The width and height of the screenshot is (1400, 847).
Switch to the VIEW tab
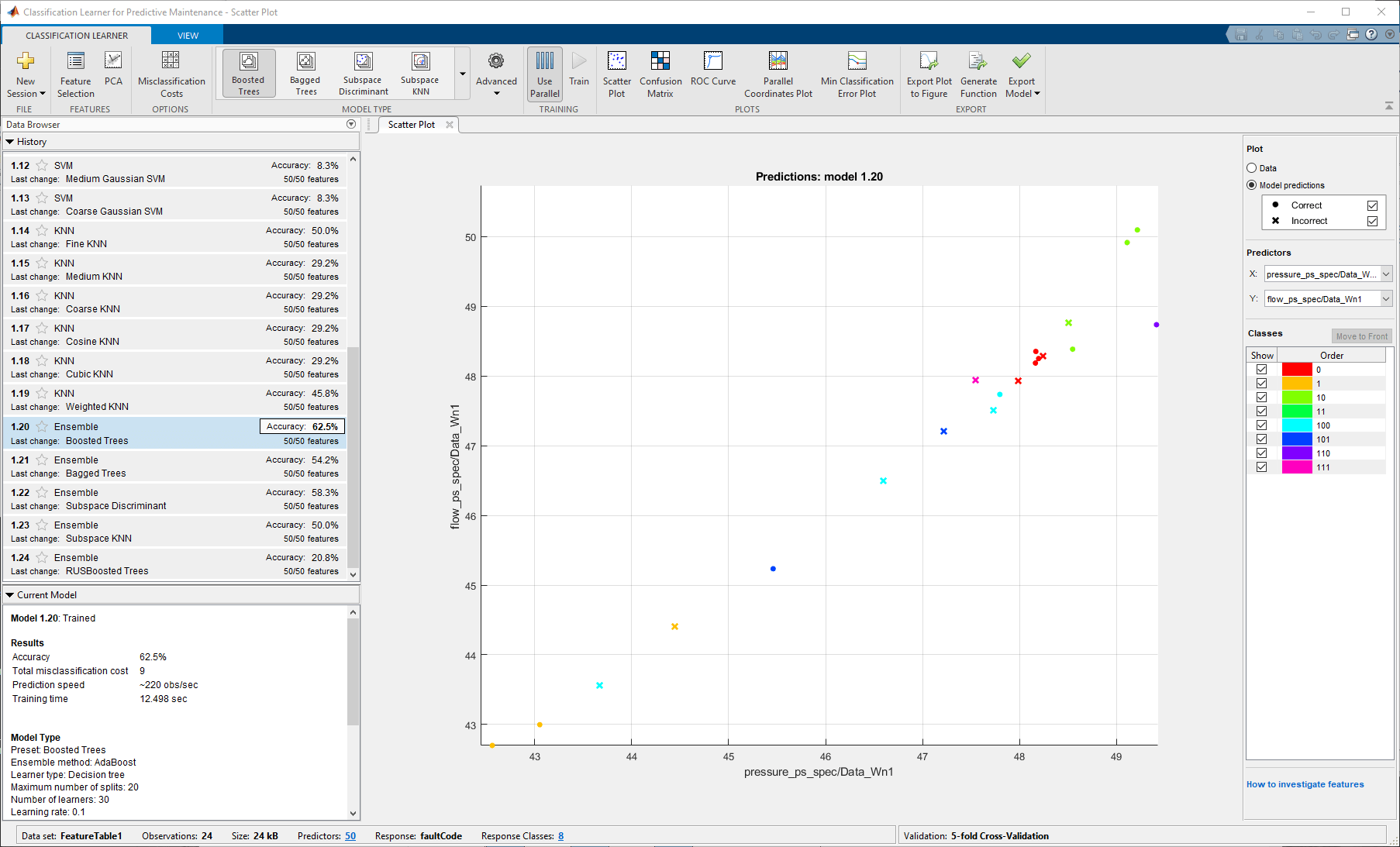tap(188, 36)
